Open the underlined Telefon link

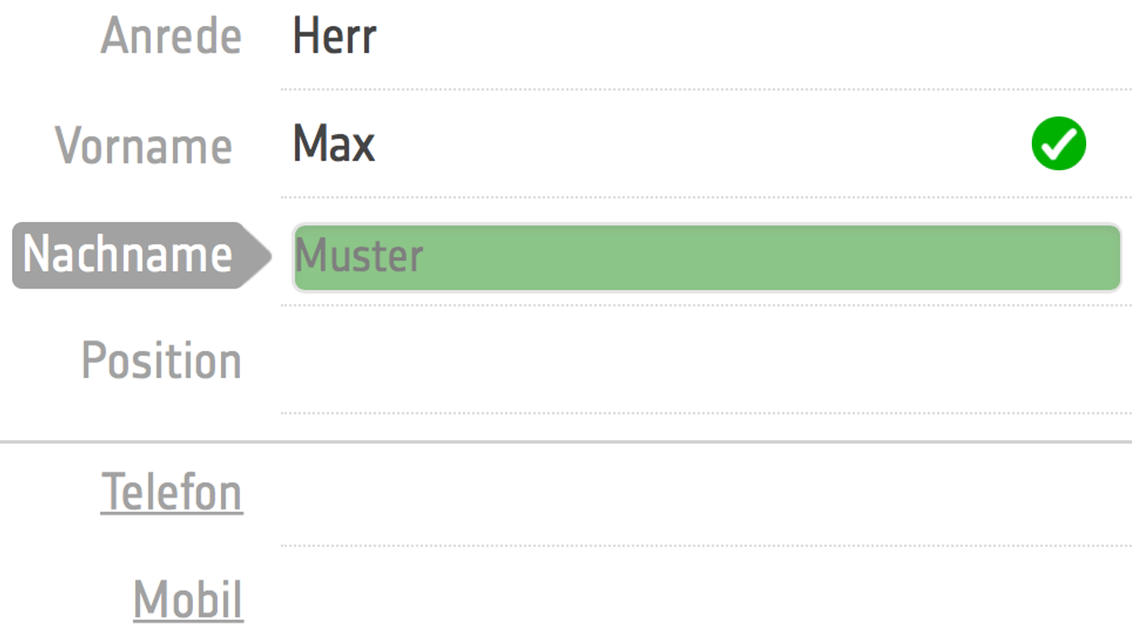point(172,492)
